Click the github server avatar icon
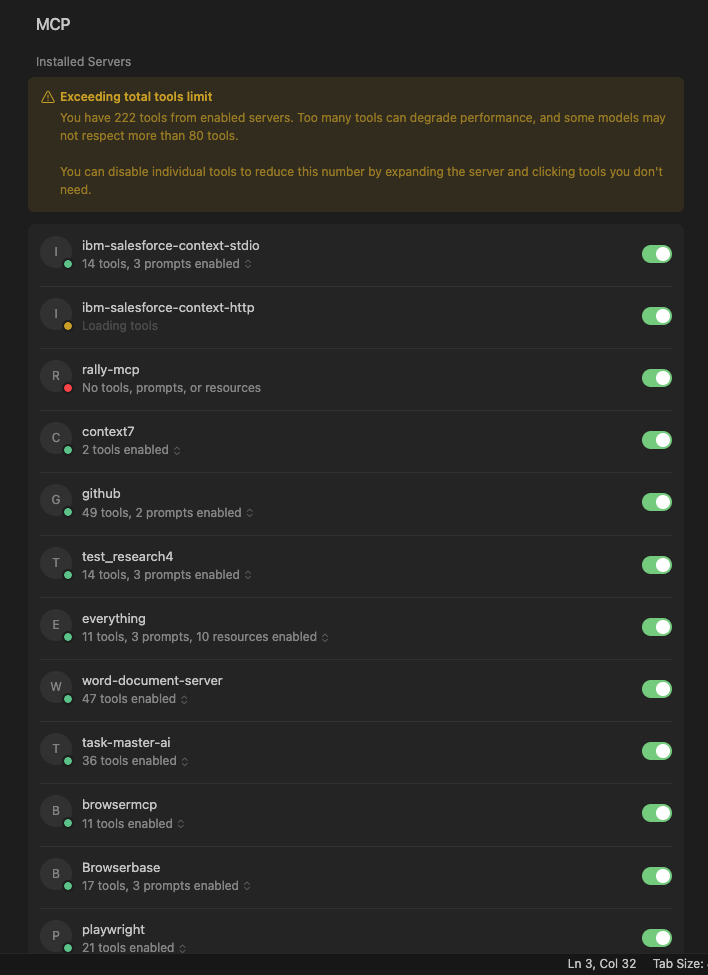Image resolution: width=708 pixels, height=975 pixels. [x=56, y=500]
